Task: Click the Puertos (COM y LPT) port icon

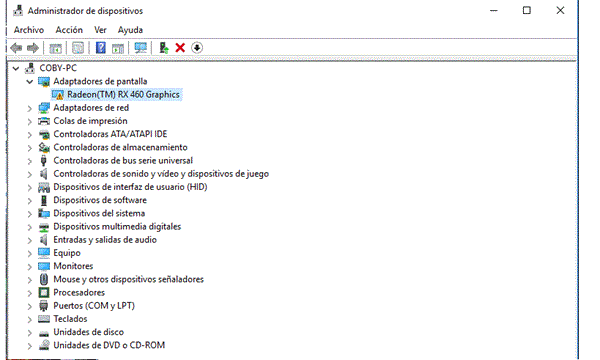Action: point(44,306)
